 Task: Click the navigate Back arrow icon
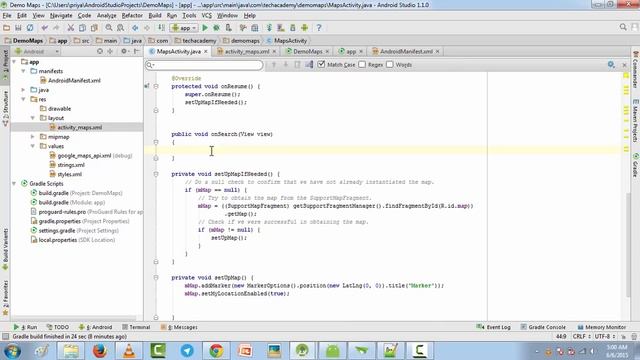pyautogui.click(x=135, y=28)
